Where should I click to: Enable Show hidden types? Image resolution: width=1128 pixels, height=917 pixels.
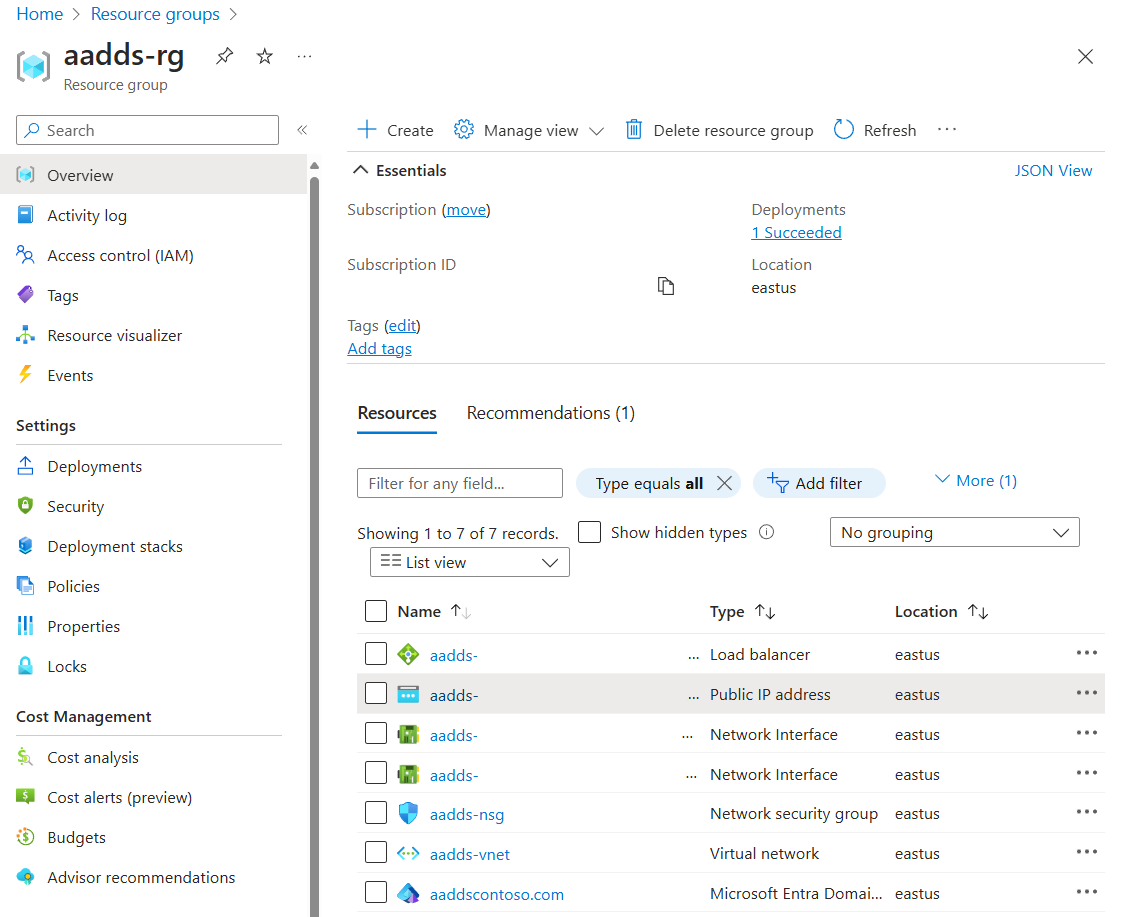[589, 532]
